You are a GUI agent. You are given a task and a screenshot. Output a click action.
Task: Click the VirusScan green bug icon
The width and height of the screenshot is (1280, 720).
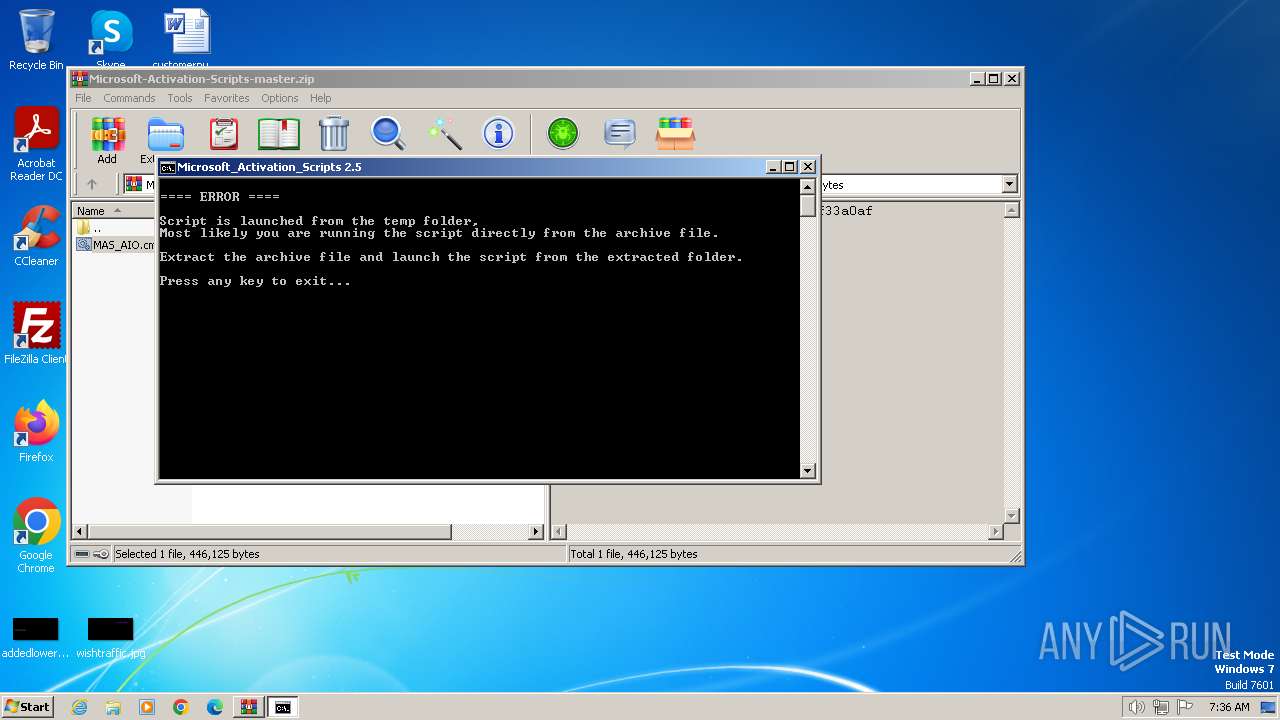pos(563,134)
